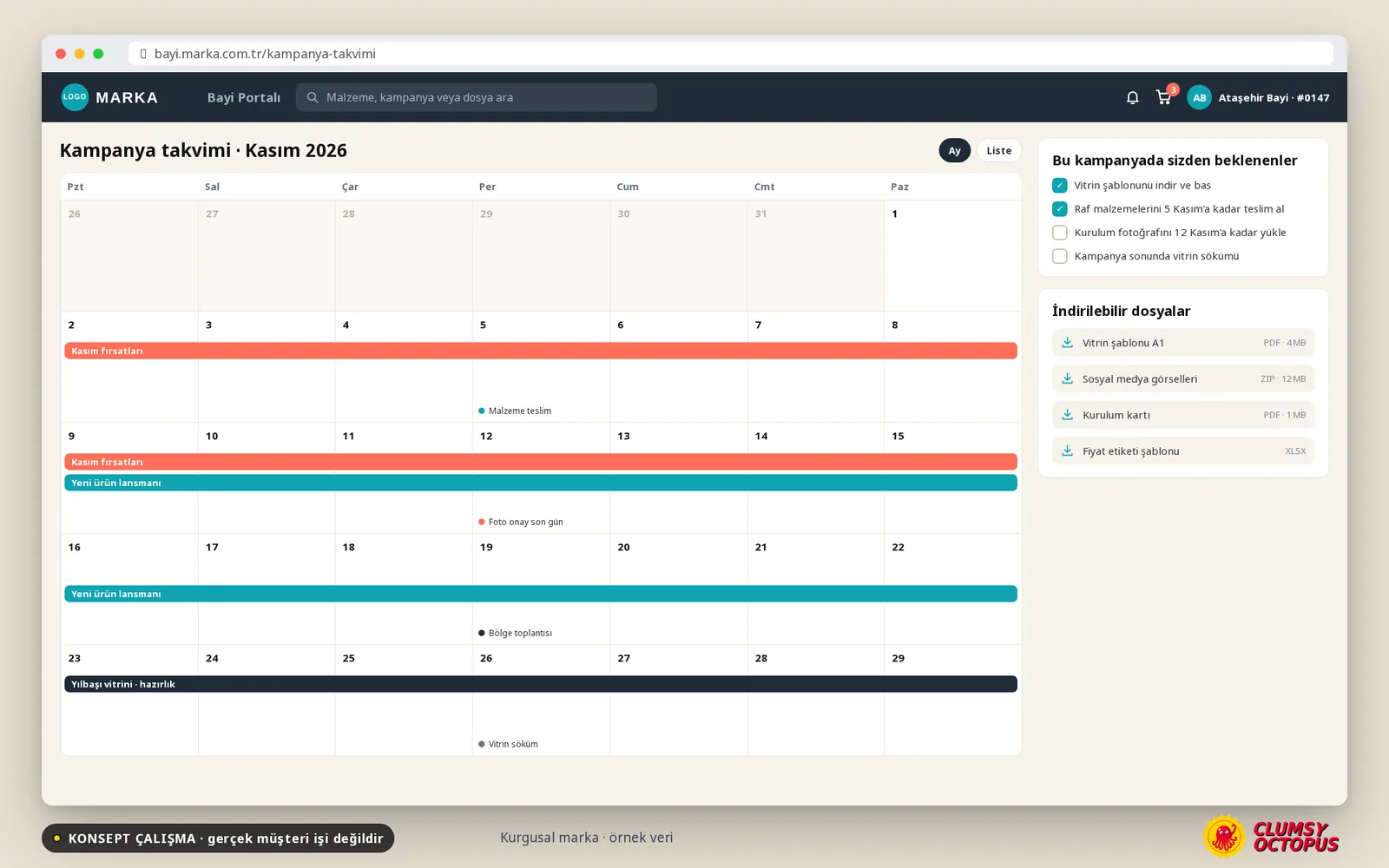The image size is (1389, 868).
Task: Select day 24 in the calendar
Action: pos(267,700)
